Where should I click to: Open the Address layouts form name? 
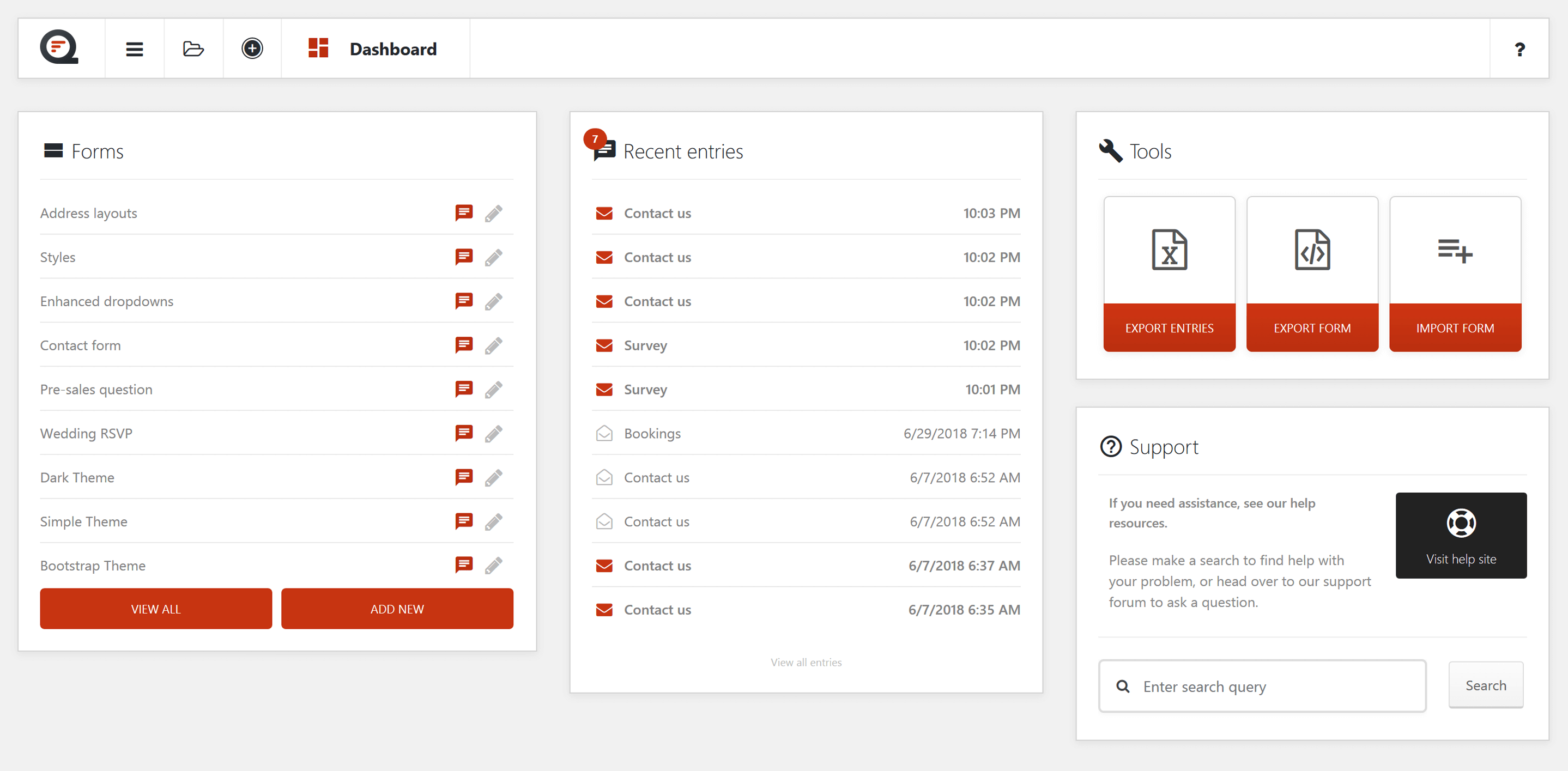89,213
